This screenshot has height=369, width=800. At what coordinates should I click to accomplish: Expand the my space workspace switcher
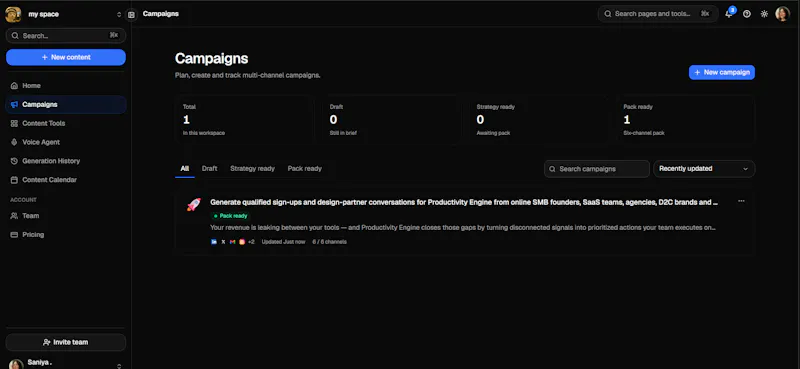tap(119, 14)
